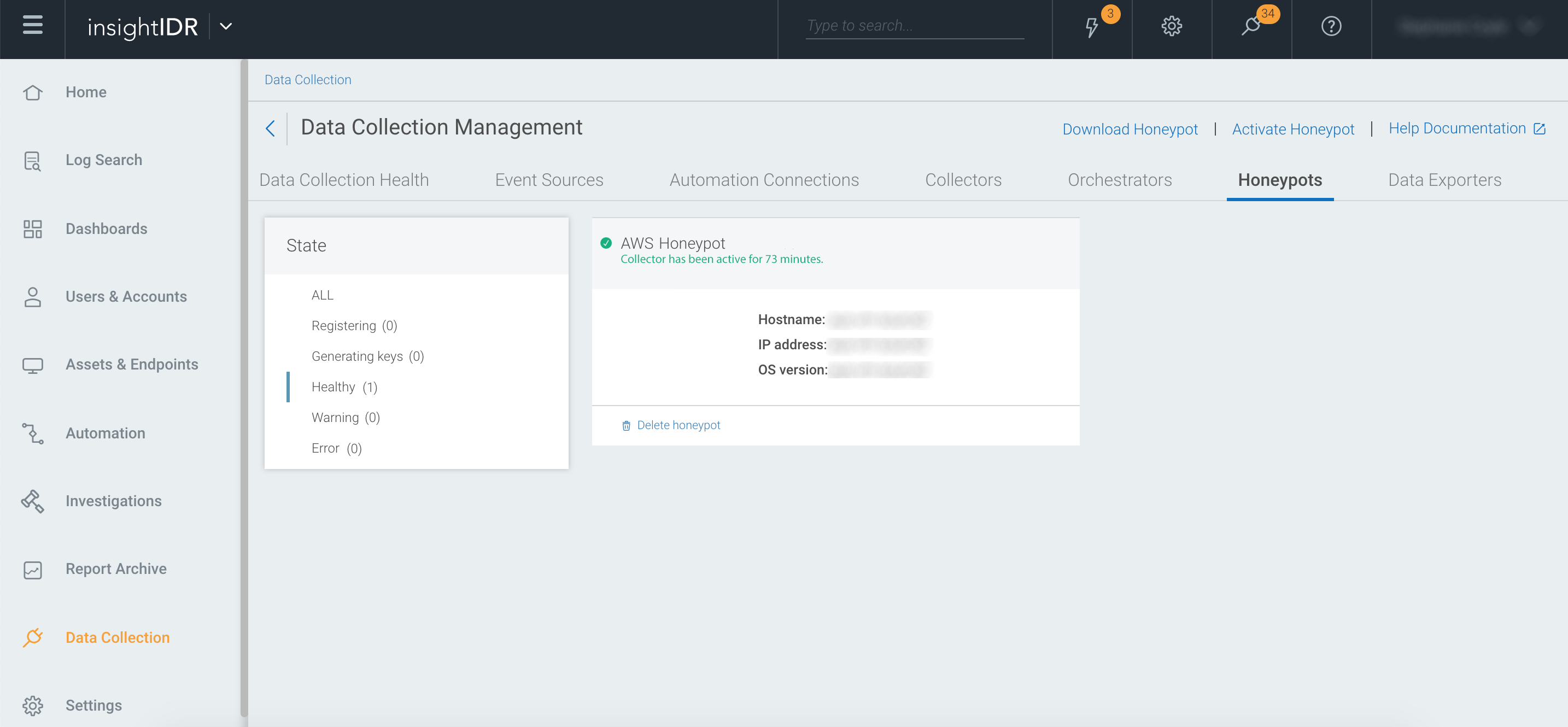Click Delete honeypot link
This screenshot has width=1568, height=727.
(x=678, y=425)
